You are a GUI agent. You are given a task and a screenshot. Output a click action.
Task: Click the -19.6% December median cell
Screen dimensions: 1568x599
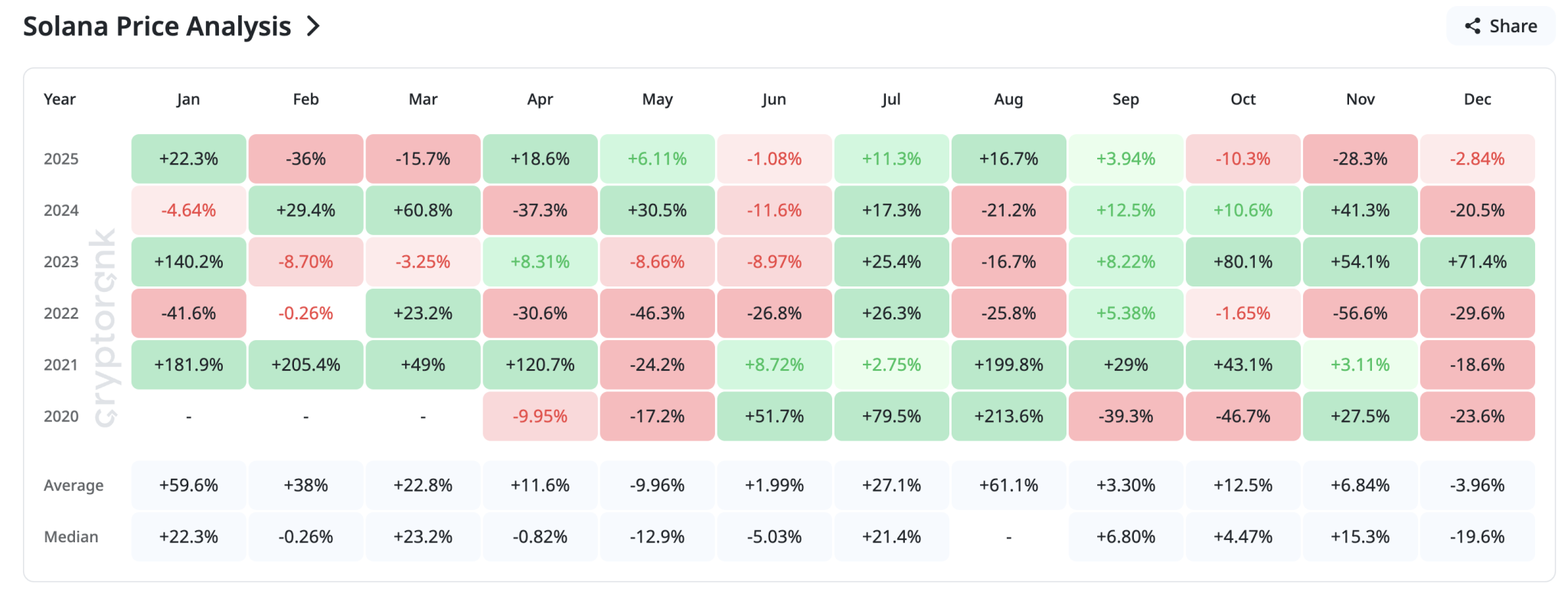pyautogui.click(x=1477, y=537)
